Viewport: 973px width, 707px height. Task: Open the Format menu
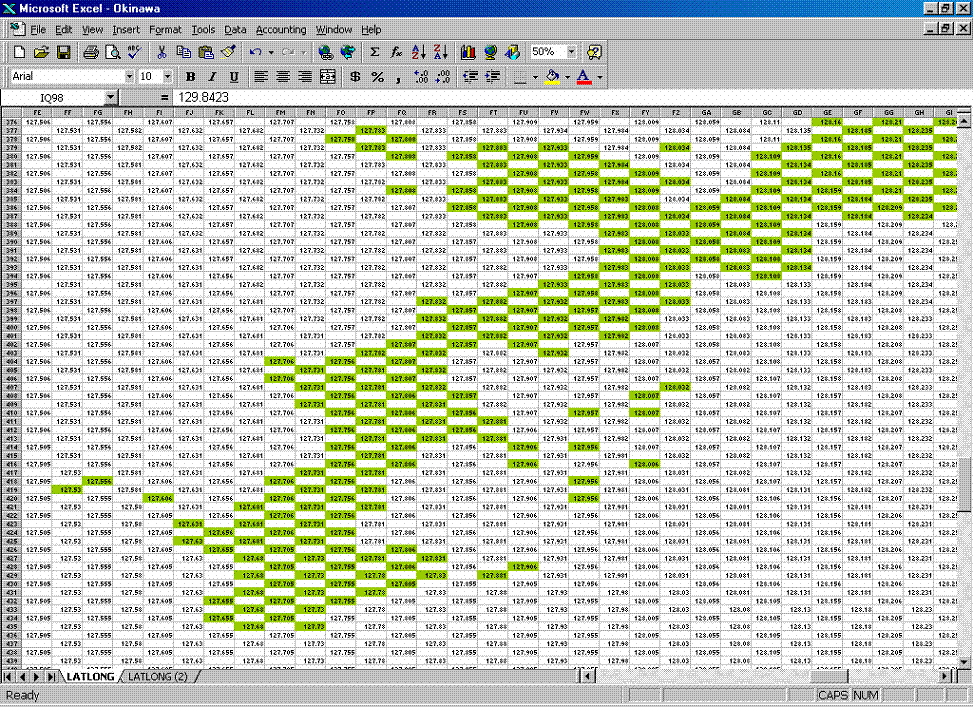165,29
